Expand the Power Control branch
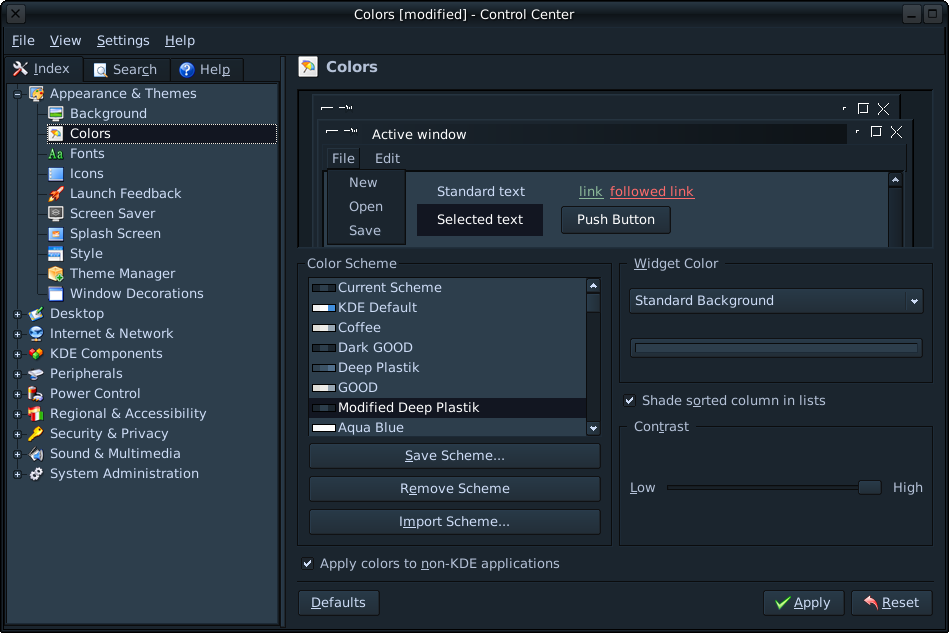949x633 pixels. point(17,394)
